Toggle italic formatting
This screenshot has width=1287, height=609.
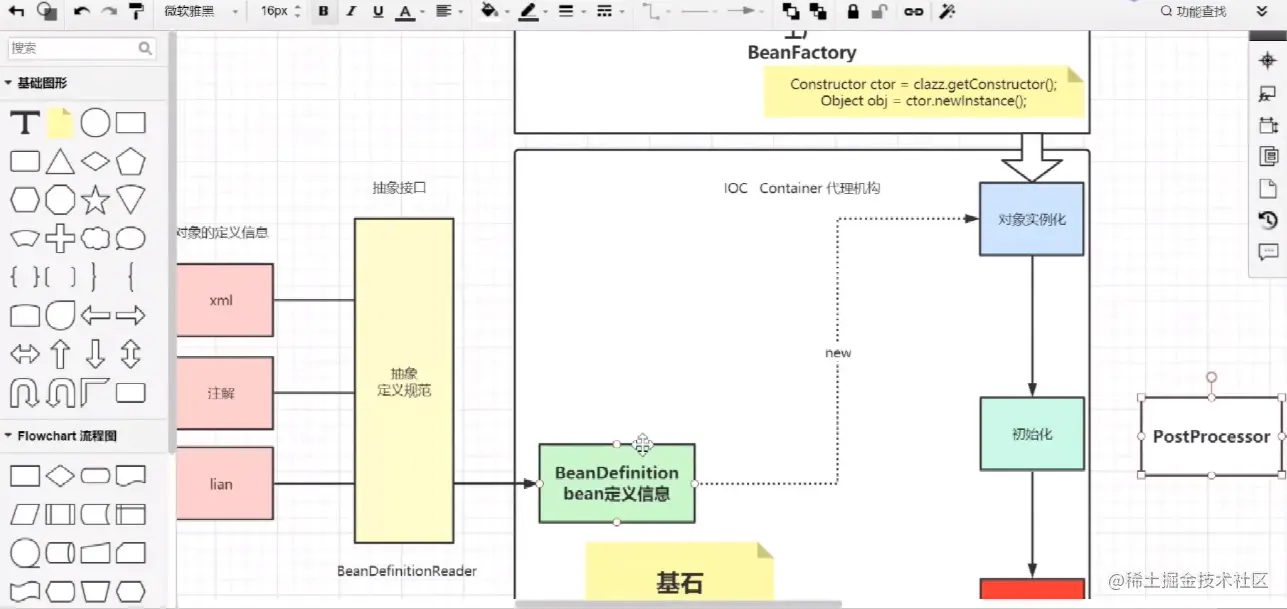[350, 12]
